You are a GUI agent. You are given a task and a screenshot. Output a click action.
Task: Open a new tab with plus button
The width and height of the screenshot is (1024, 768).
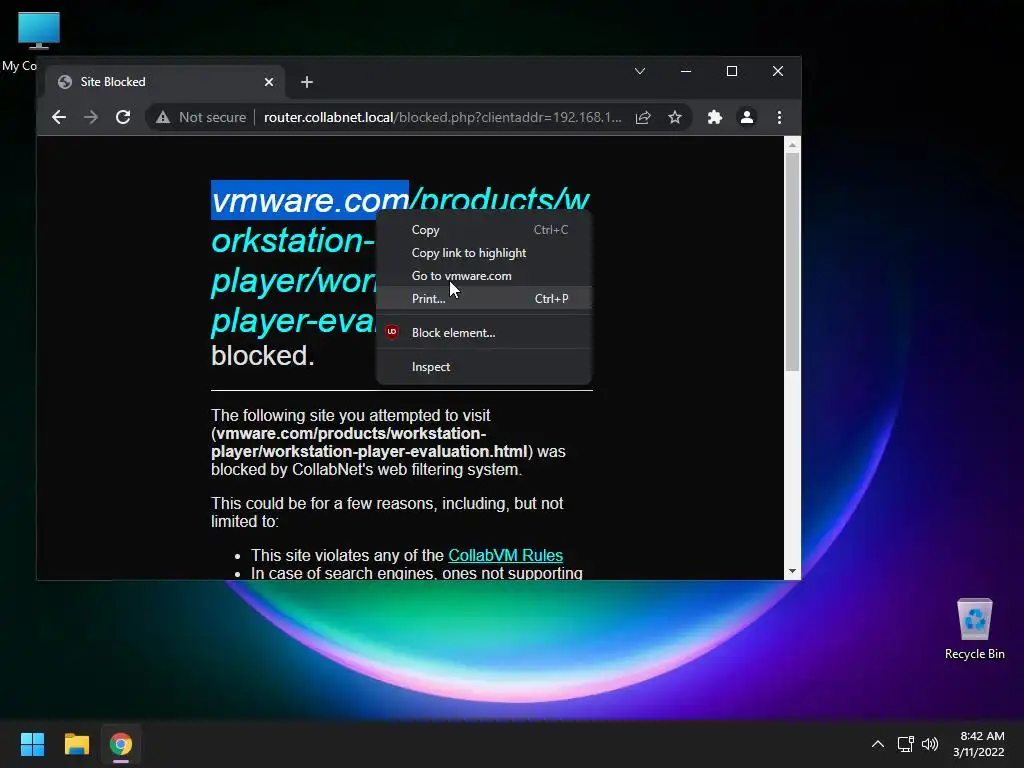pos(307,82)
